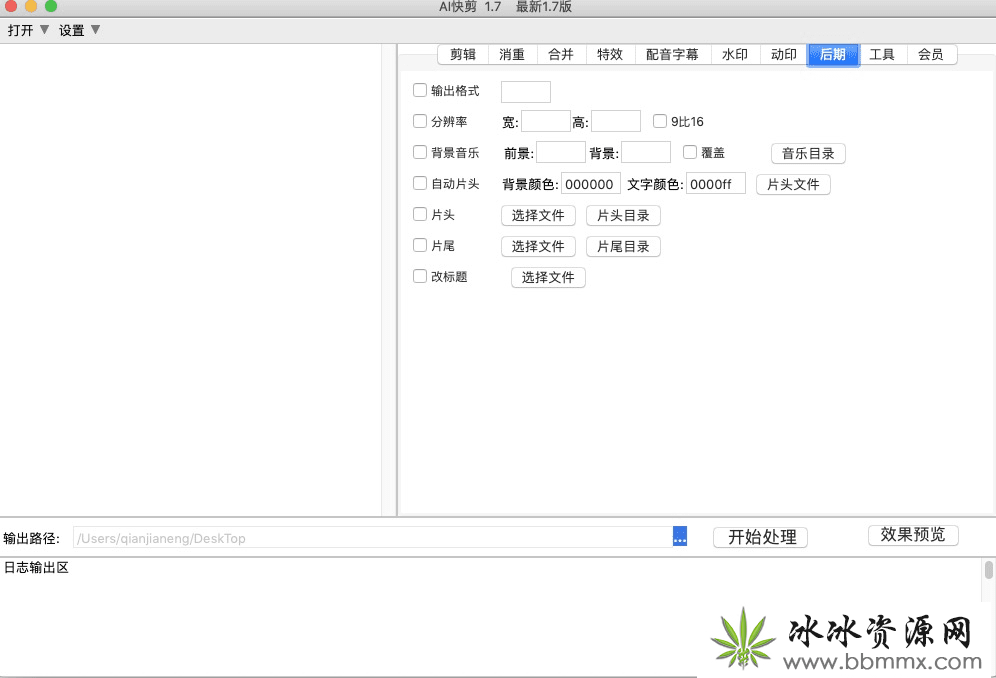996x678 pixels.
Task: Enable the 背景音乐 checkbox
Action: pos(420,152)
